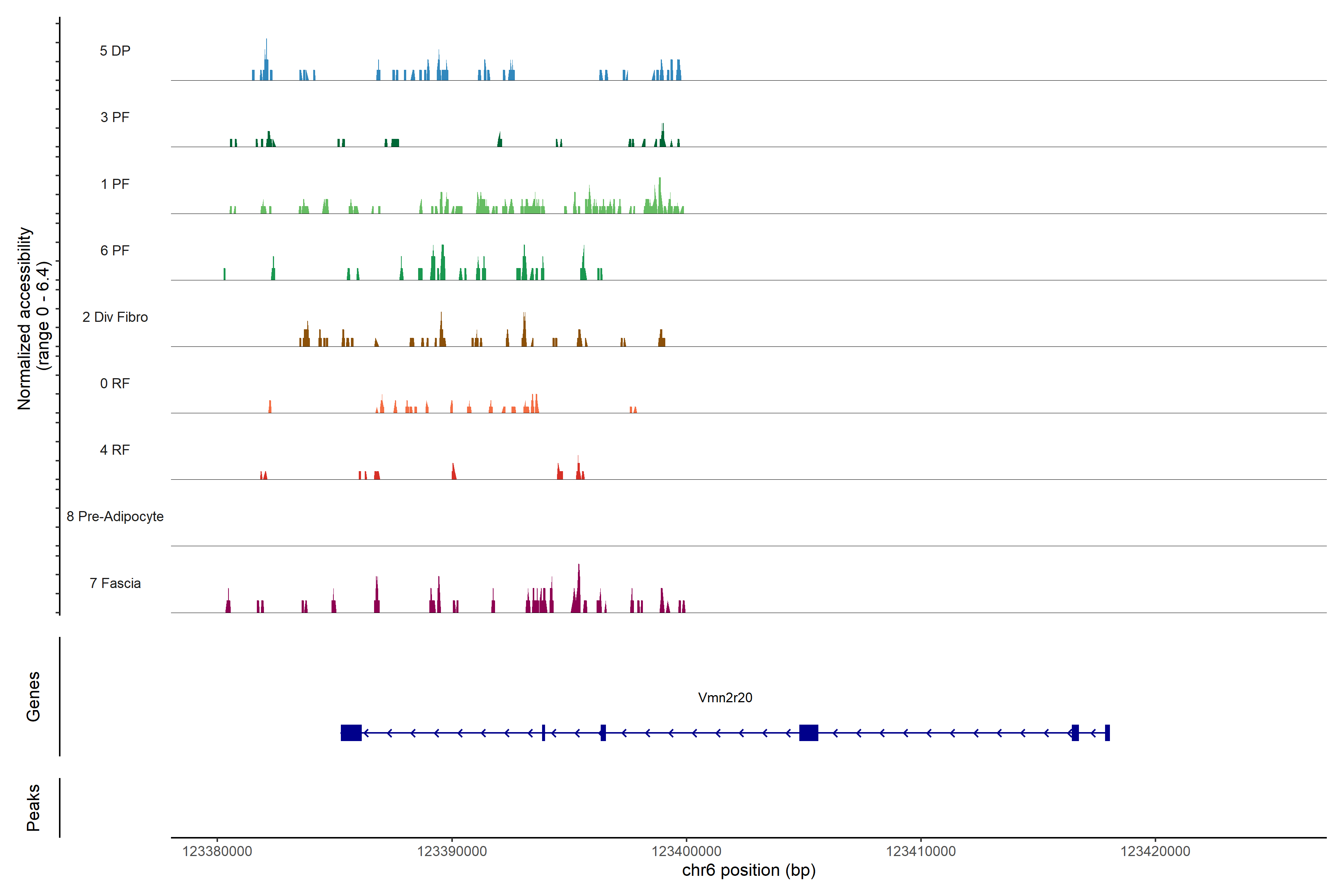Click the leftmost large Vmn2r20 exon block
1344x896 pixels.
coord(351,732)
